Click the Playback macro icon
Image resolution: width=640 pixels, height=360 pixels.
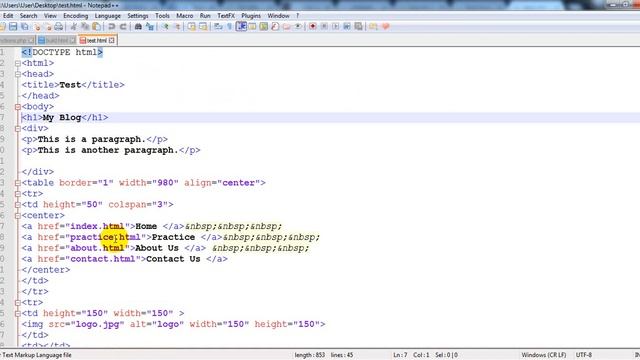pos(336,27)
